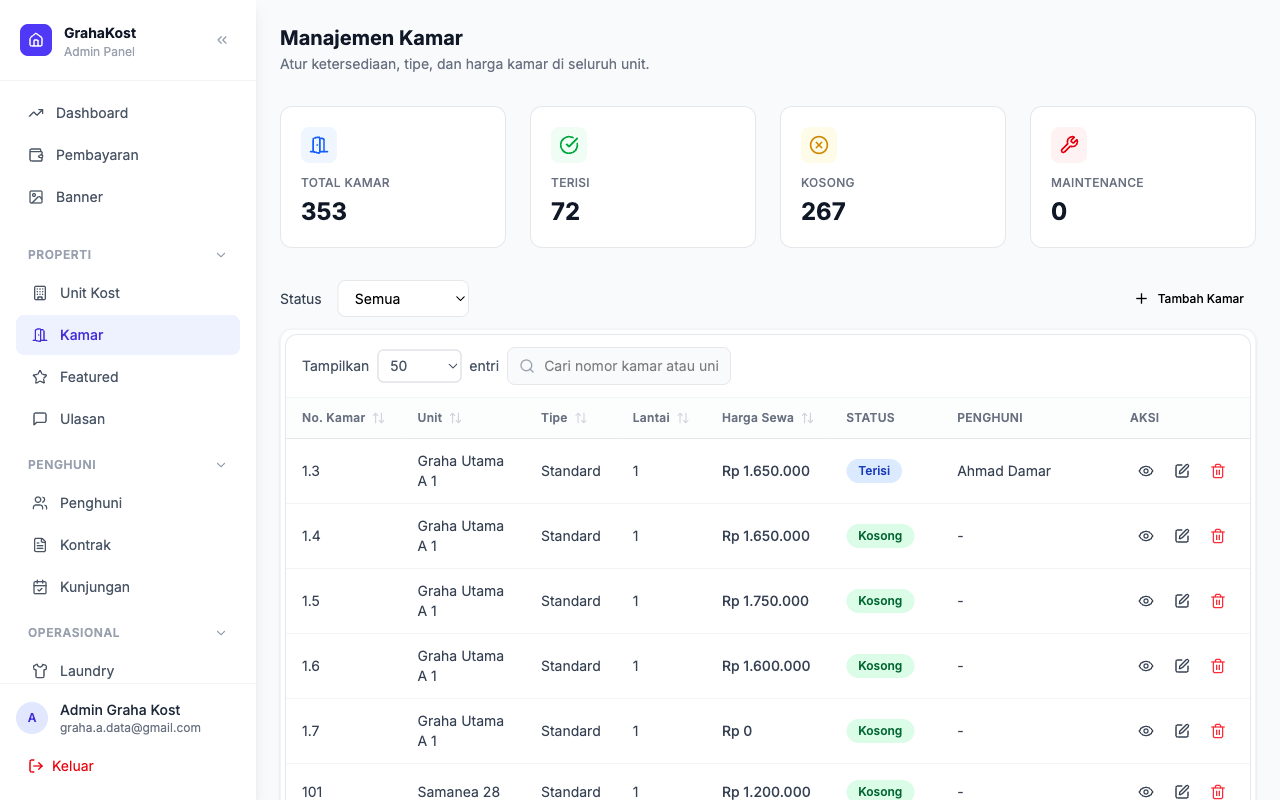The image size is (1280, 800).
Task: Click tenant name Ahmad Damar
Action: pos(1004,471)
